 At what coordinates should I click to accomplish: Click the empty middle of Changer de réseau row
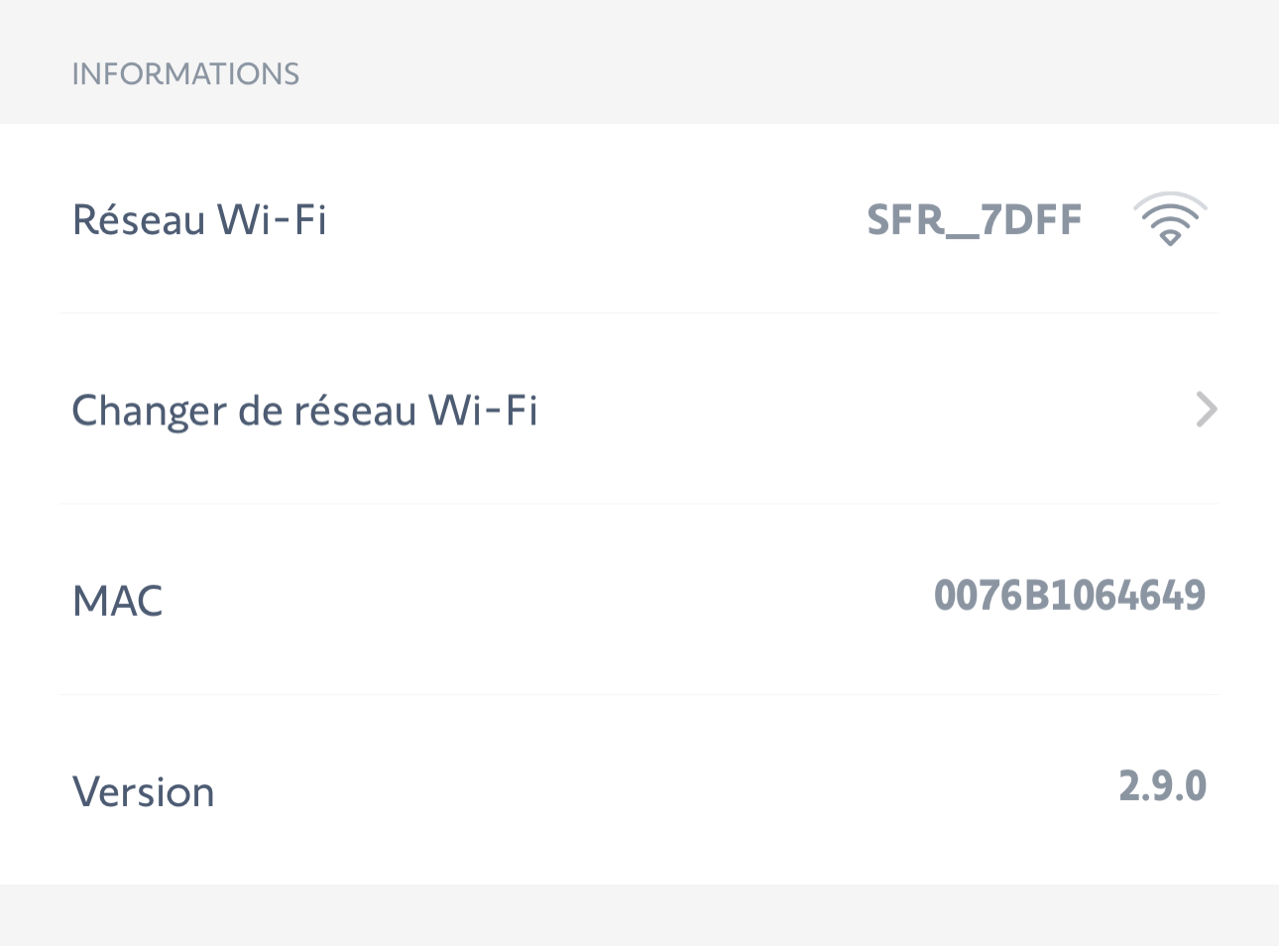(x=863, y=411)
